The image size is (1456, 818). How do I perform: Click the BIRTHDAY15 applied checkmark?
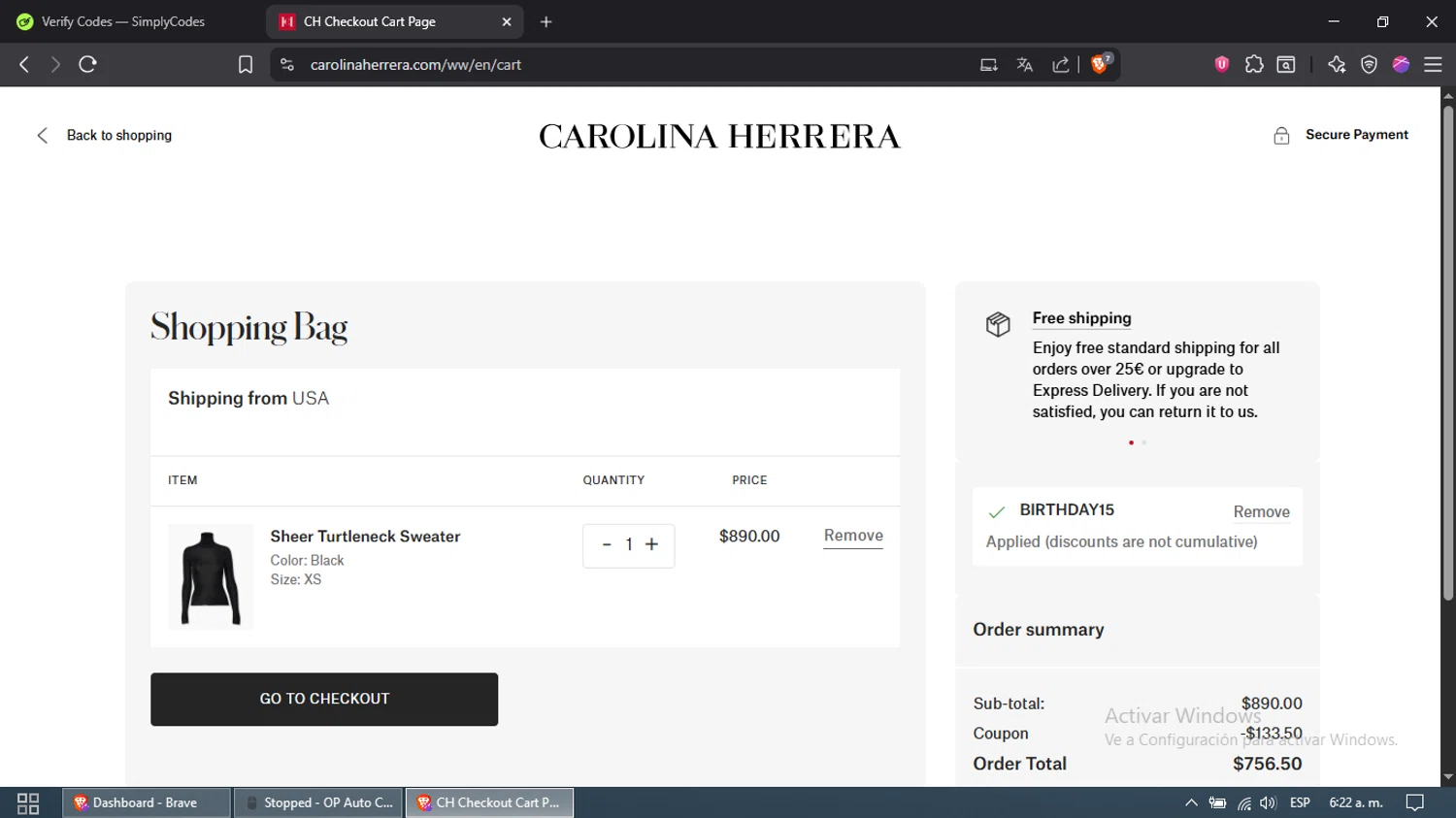(x=996, y=511)
